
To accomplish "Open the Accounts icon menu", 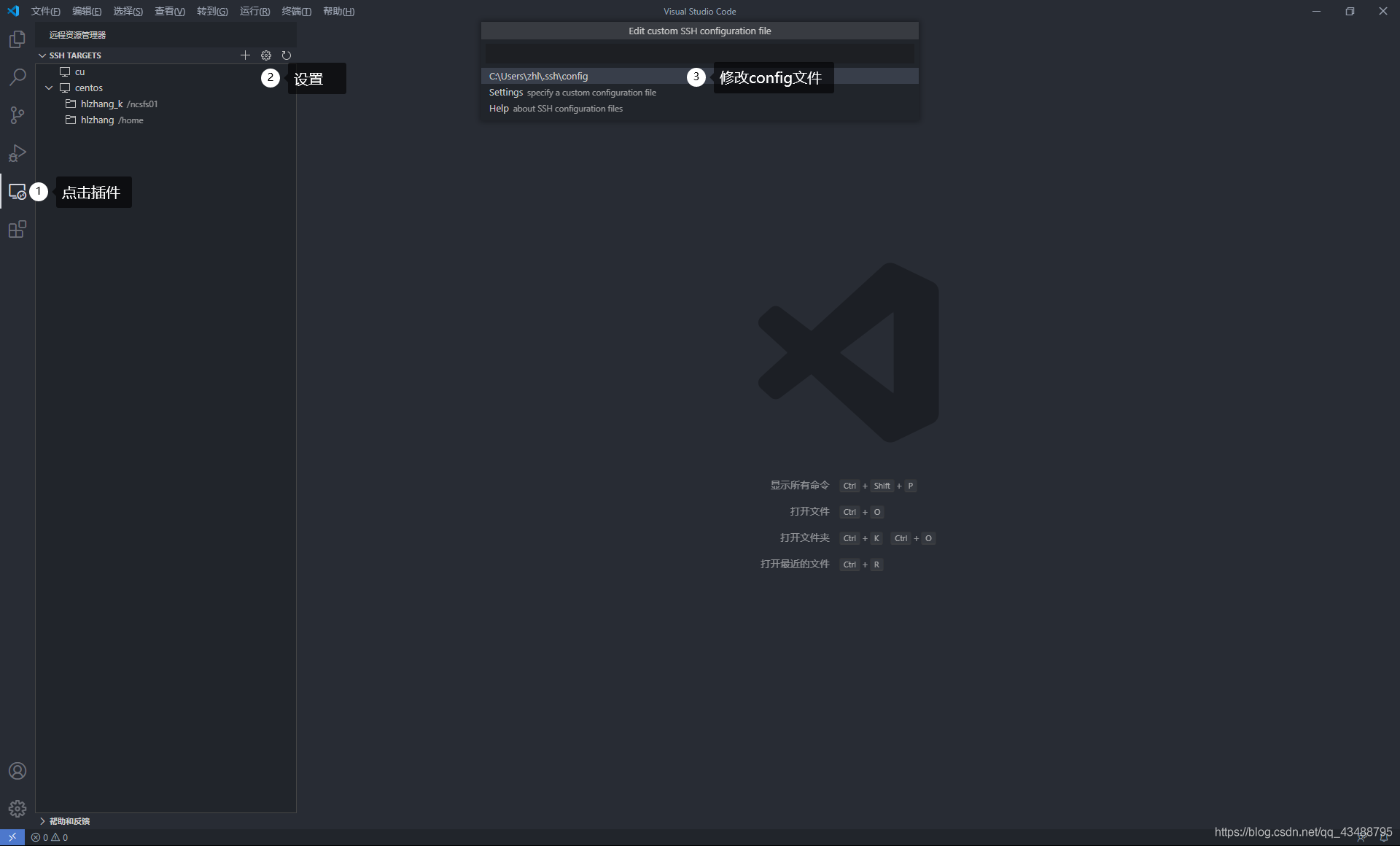I will [17, 771].
